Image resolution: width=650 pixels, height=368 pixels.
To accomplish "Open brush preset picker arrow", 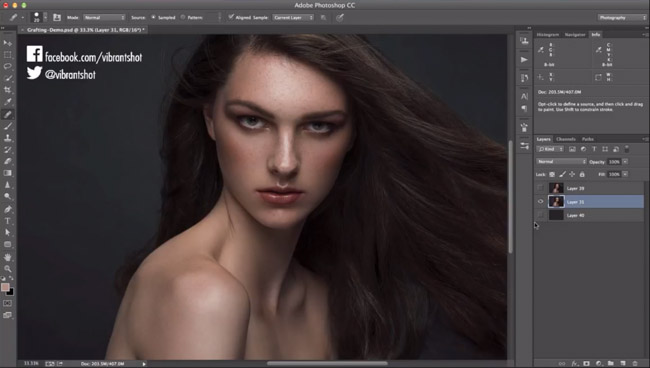I will [45, 17].
